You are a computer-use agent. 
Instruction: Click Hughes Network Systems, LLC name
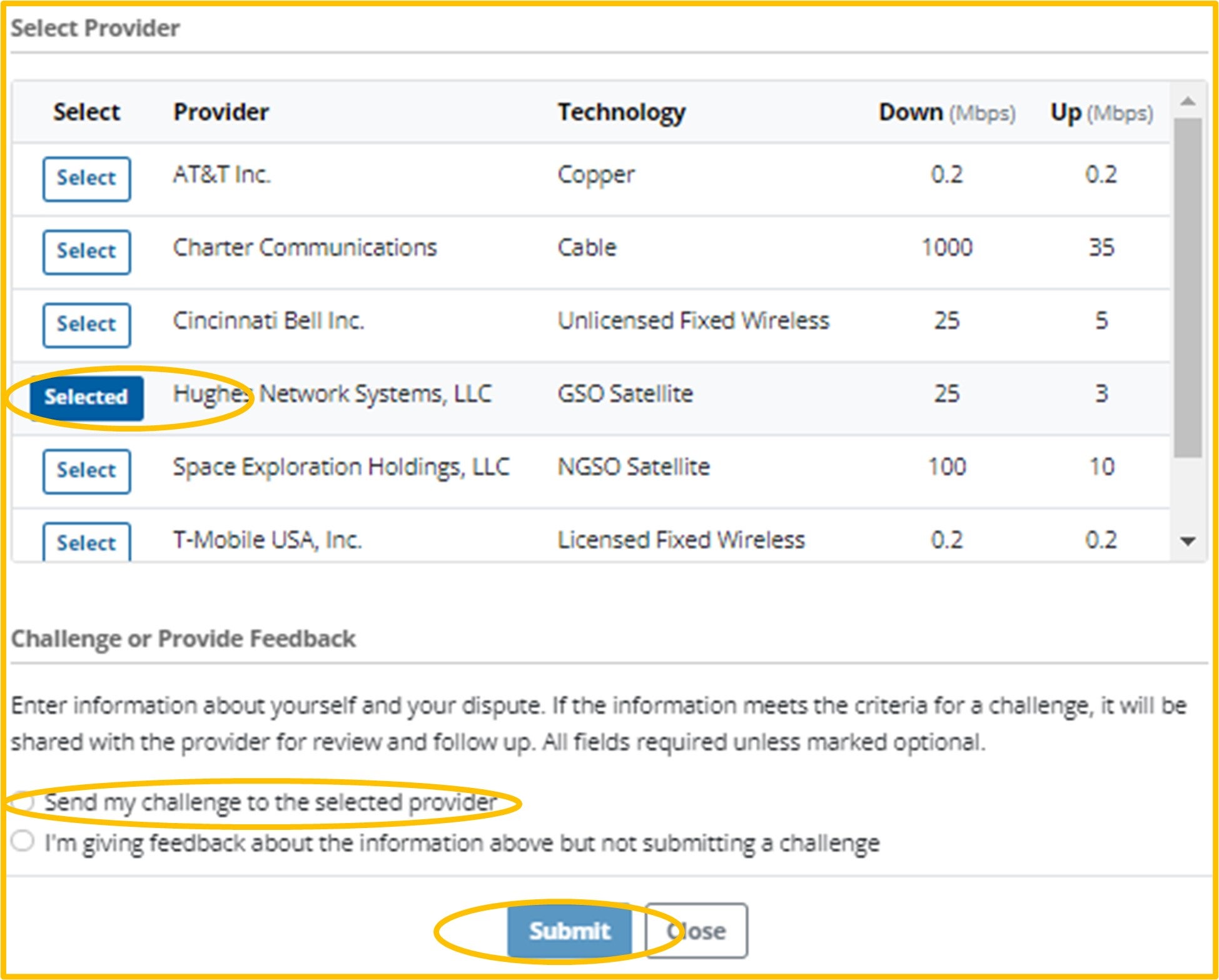pyautogui.click(x=332, y=395)
